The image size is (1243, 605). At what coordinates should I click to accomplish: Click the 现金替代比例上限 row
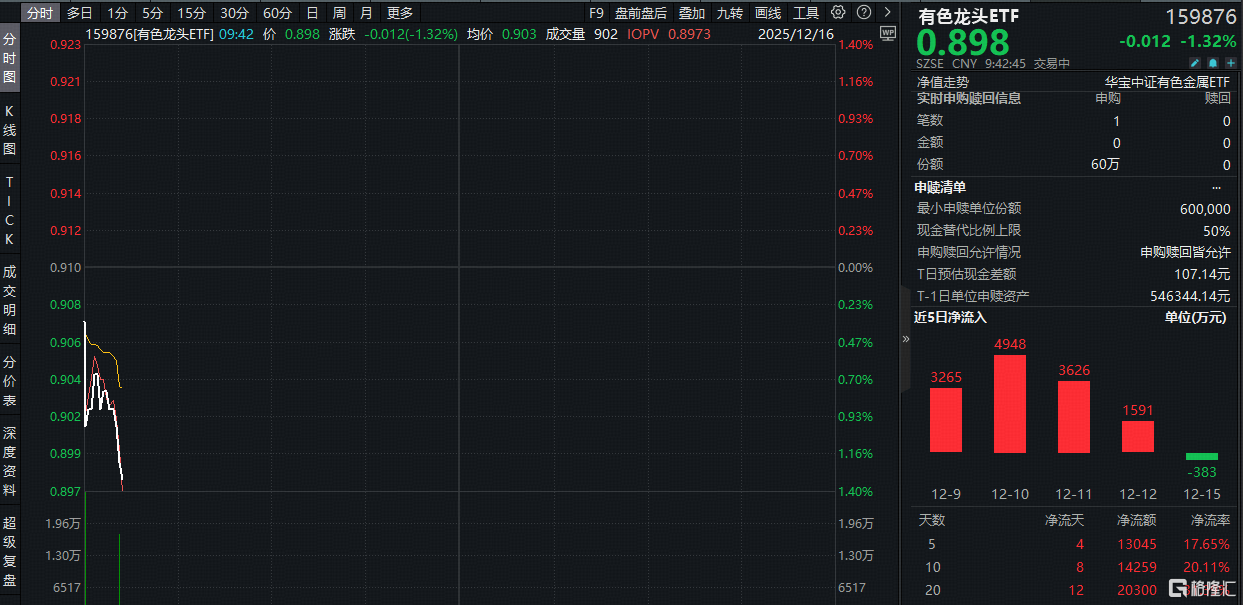click(x=1074, y=230)
